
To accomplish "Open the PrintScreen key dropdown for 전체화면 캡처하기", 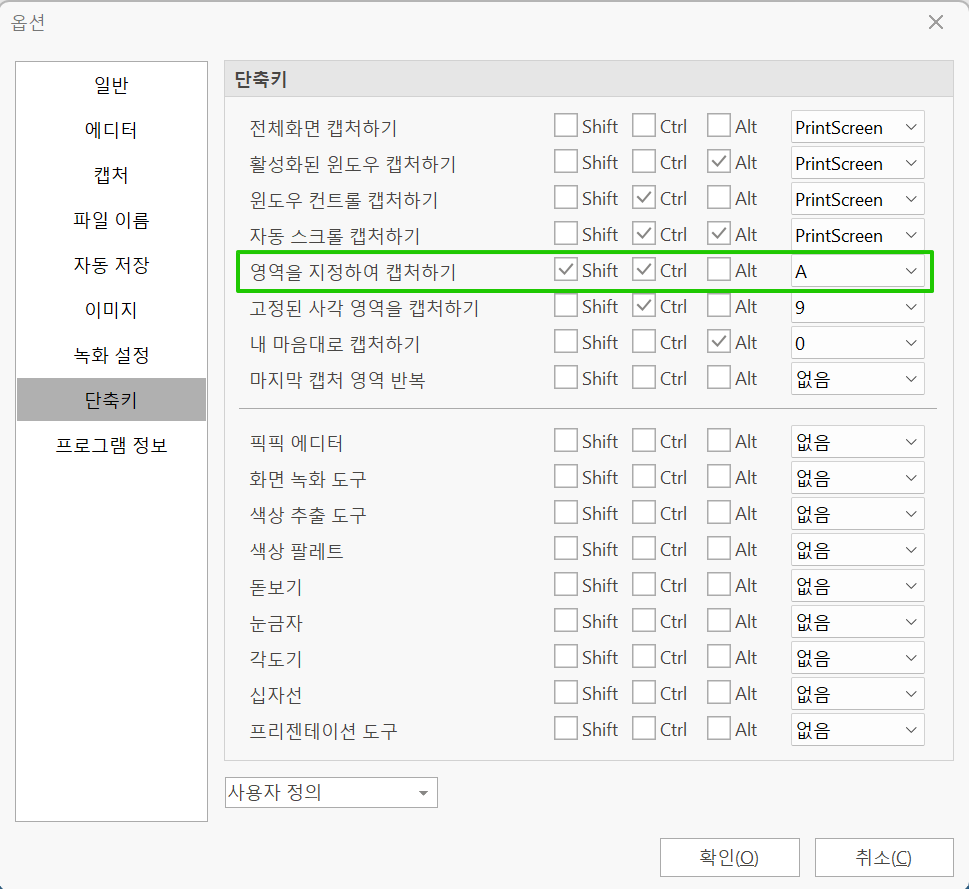I will point(856,126).
